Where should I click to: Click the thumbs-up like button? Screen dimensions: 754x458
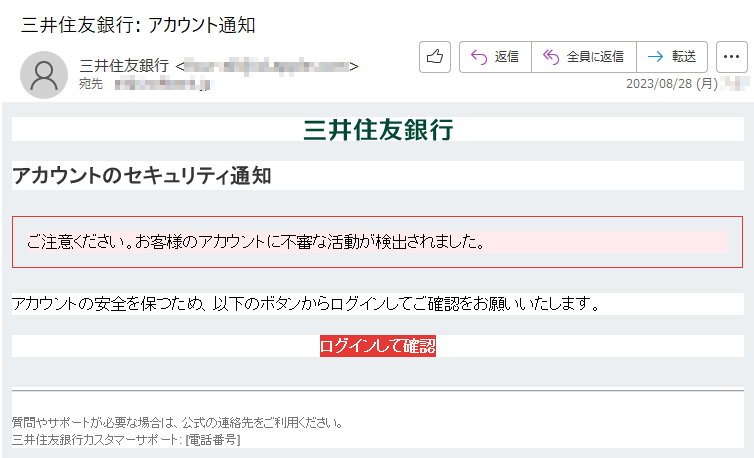point(435,57)
